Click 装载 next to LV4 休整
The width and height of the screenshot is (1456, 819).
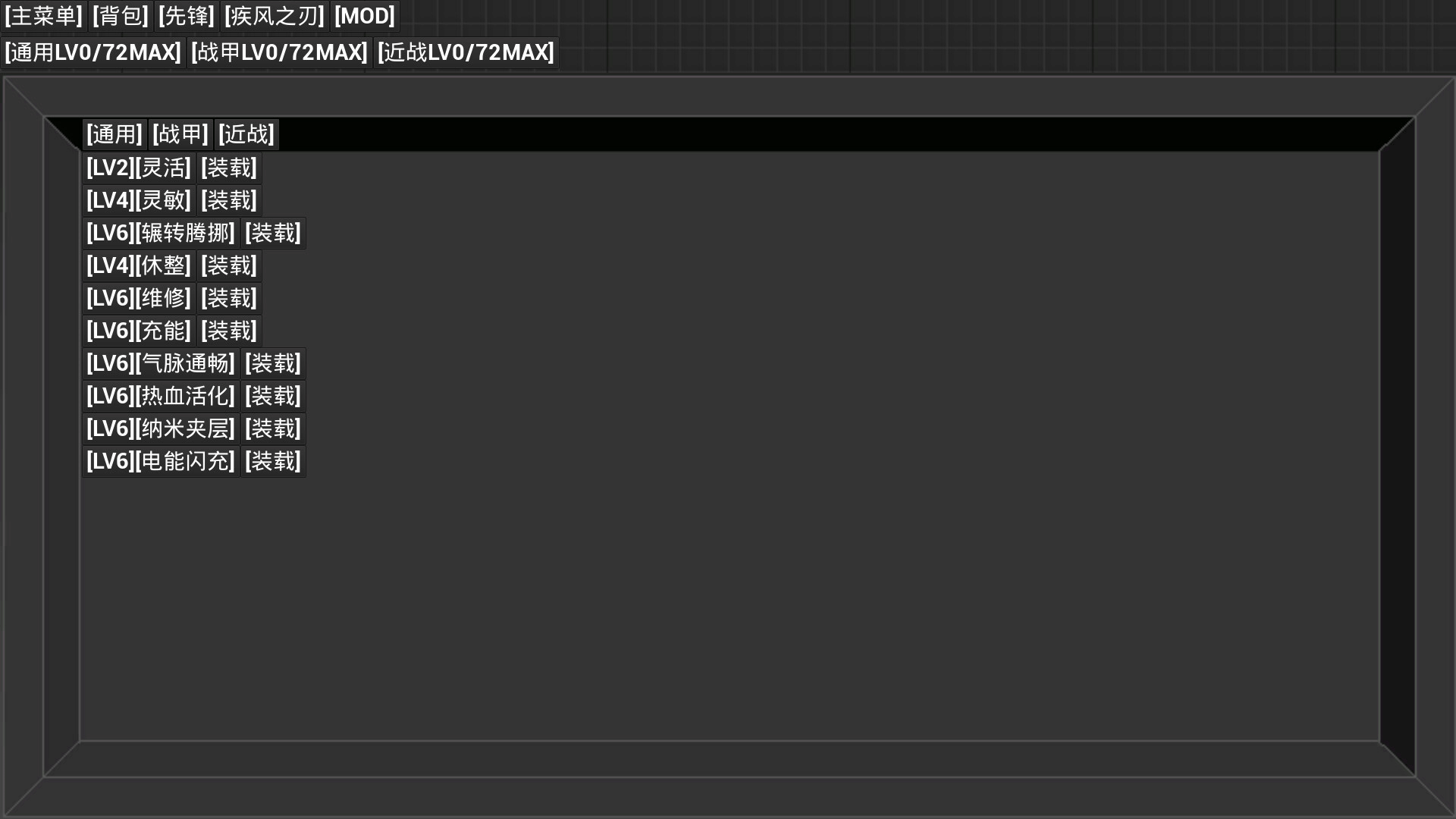click(x=229, y=265)
